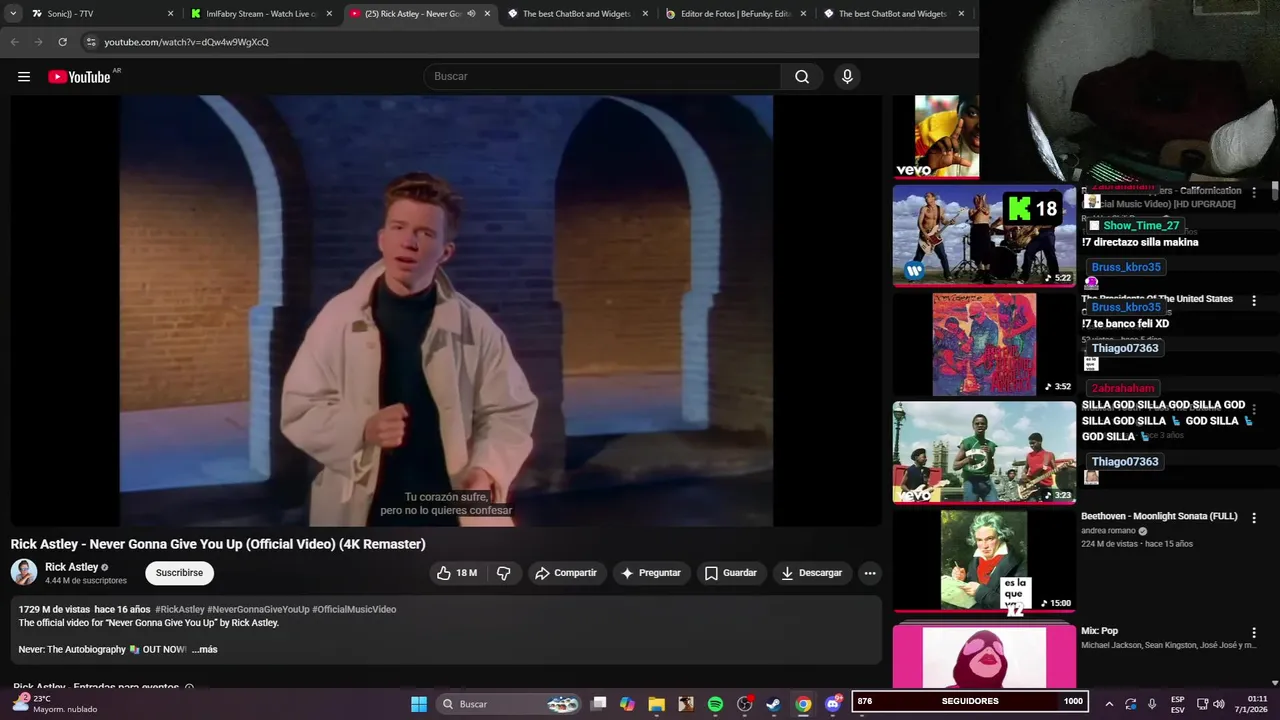Switch to the "Sonic)) - 7TV" tab

pos(100,14)
